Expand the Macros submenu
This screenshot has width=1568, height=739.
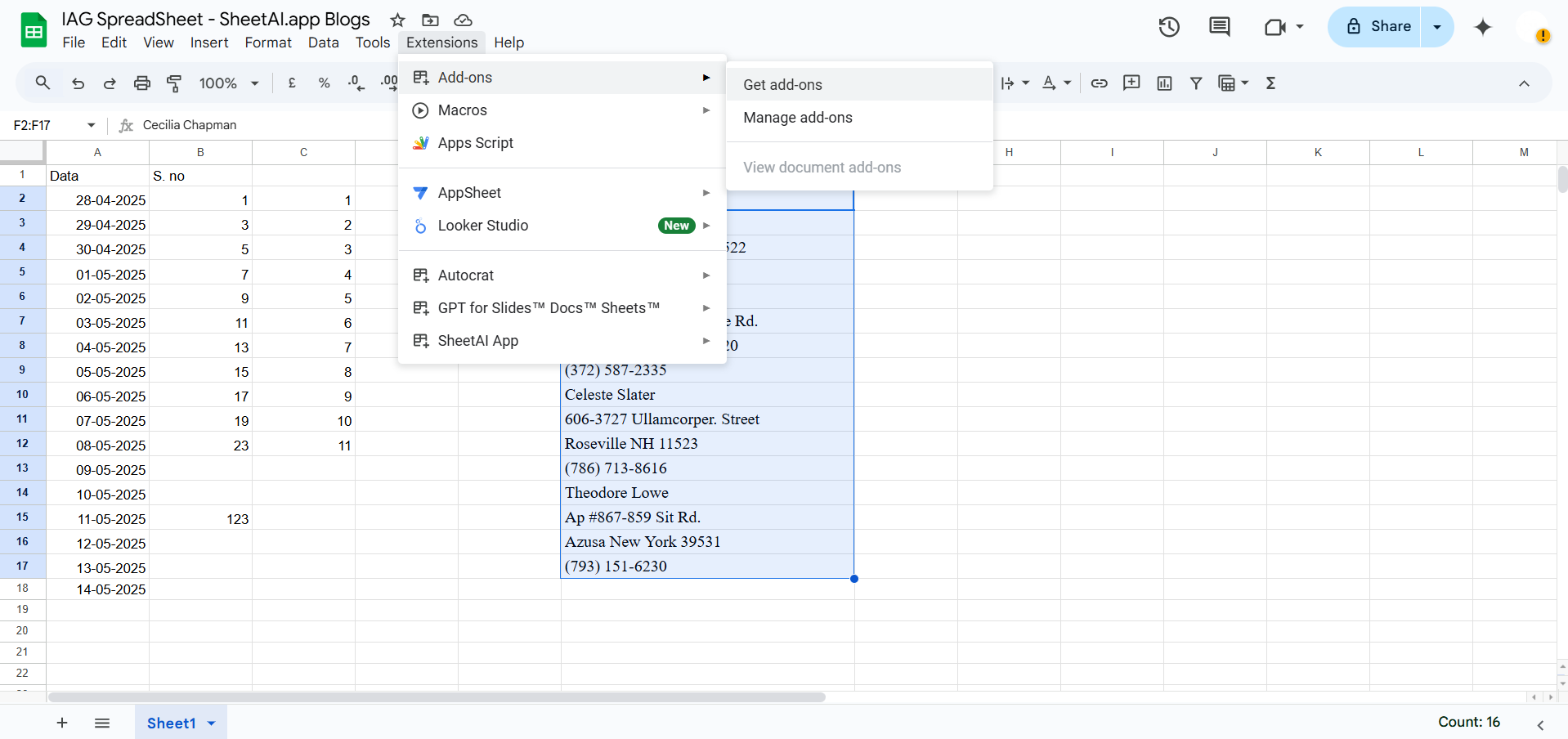pos(562,110)
